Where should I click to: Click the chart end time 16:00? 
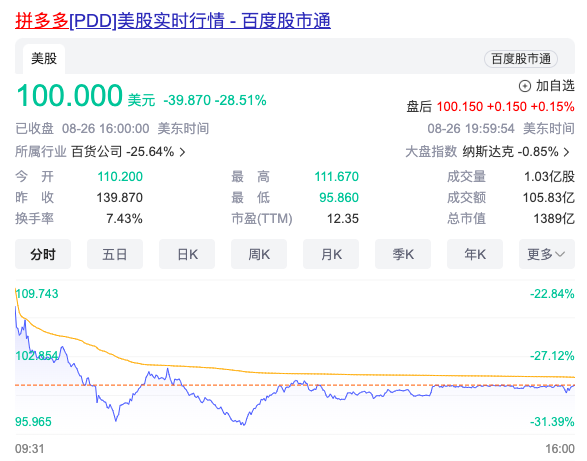(560, 449)
